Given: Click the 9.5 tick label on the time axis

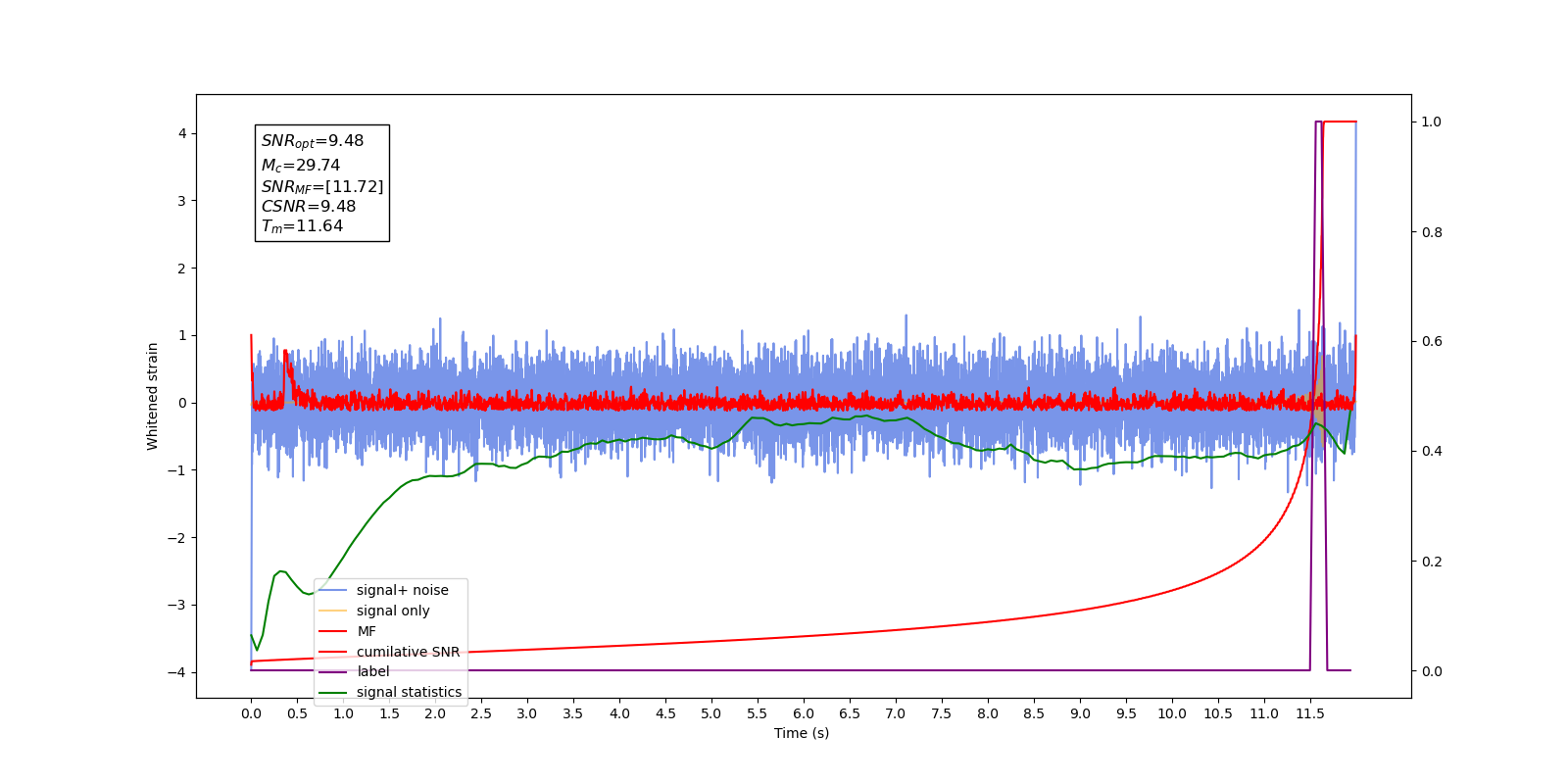Looking at the screenshot, I should click(x=1126, y=713).
